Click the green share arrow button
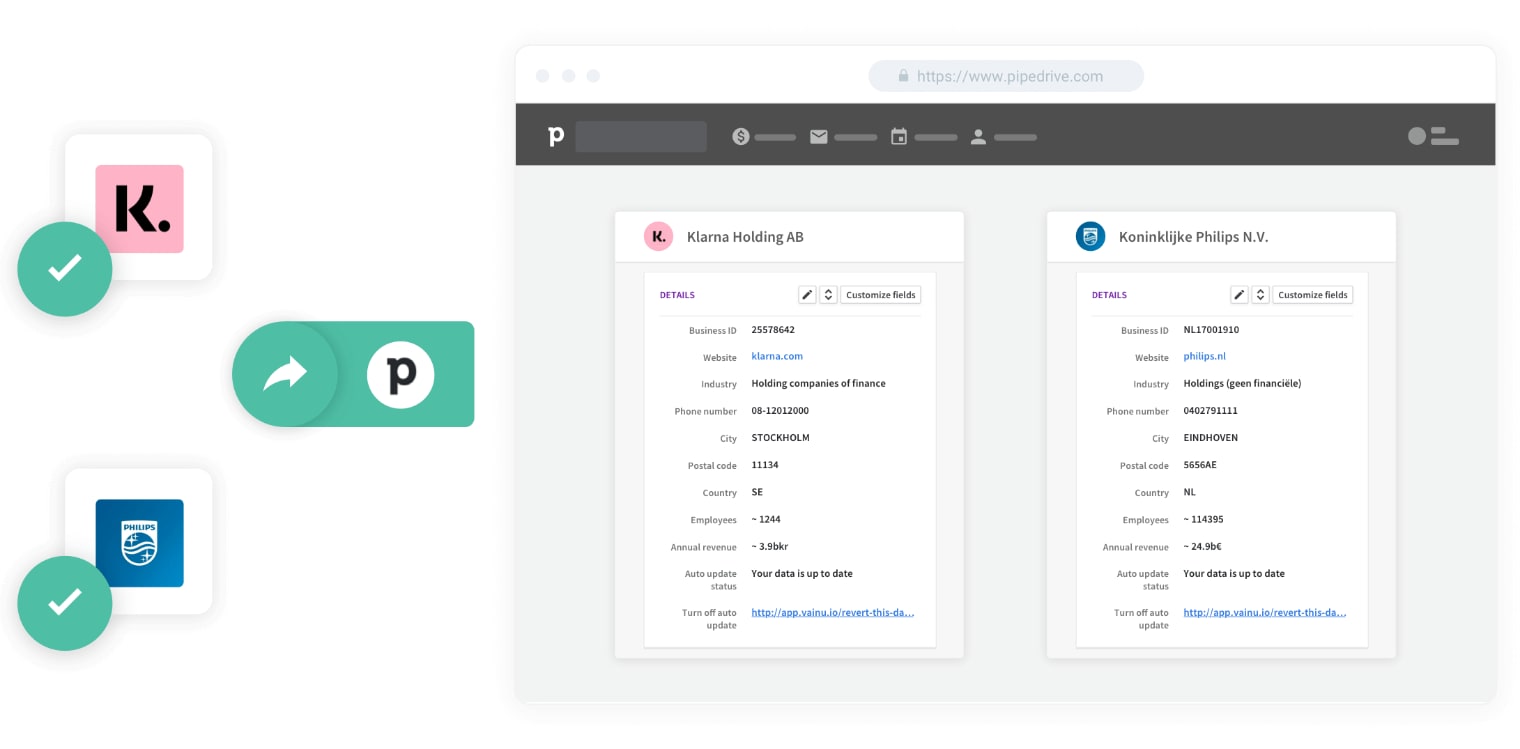 pos(285,374)
